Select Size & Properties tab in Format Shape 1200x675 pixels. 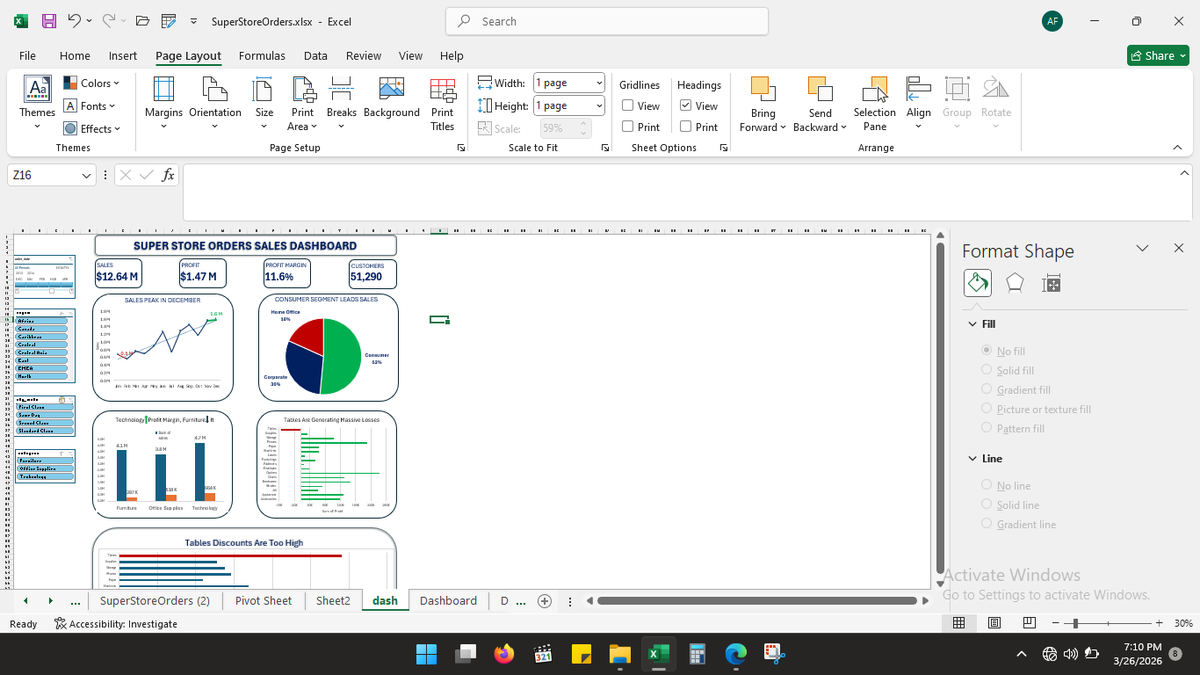pos(1051,285)
